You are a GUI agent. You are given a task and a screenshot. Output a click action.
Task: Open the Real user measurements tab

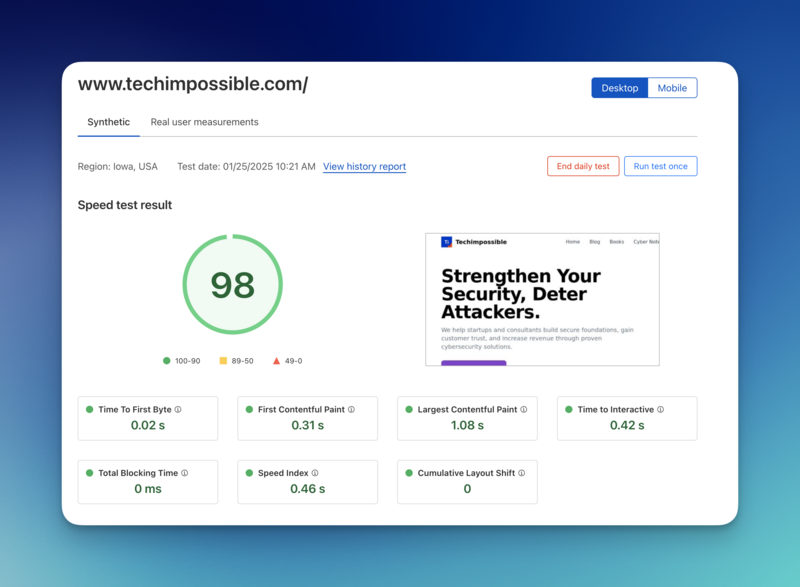tap(204, 122)
